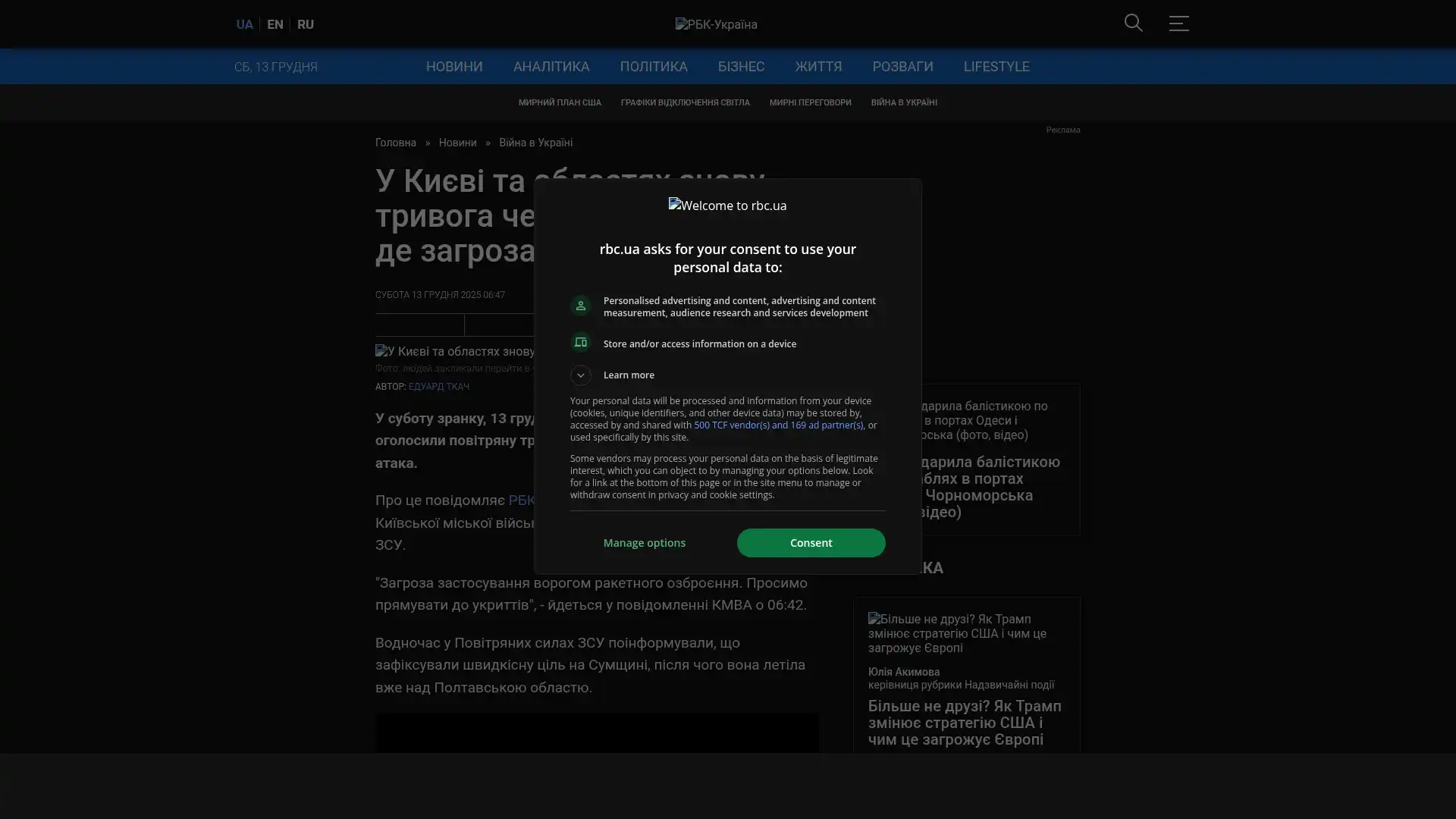Viewport: 1456px width, 819px height.
Task: Open the search icon in header
Action: pyautogui.click(x=1133, y=23)
